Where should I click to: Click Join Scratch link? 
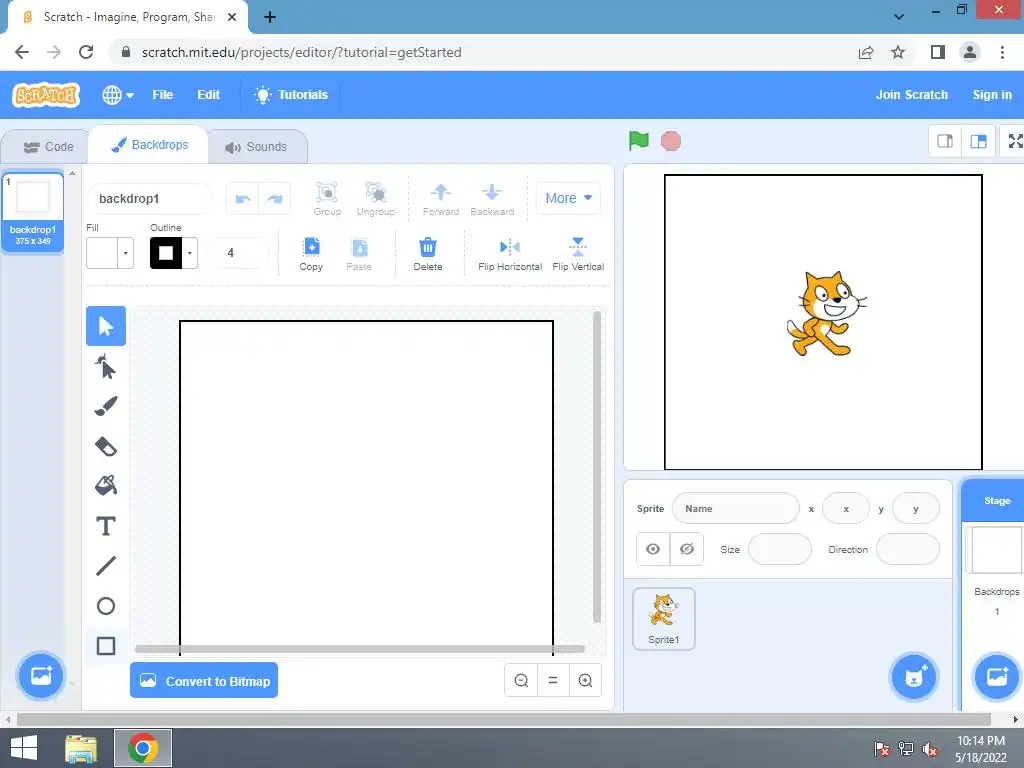point(912,95)
